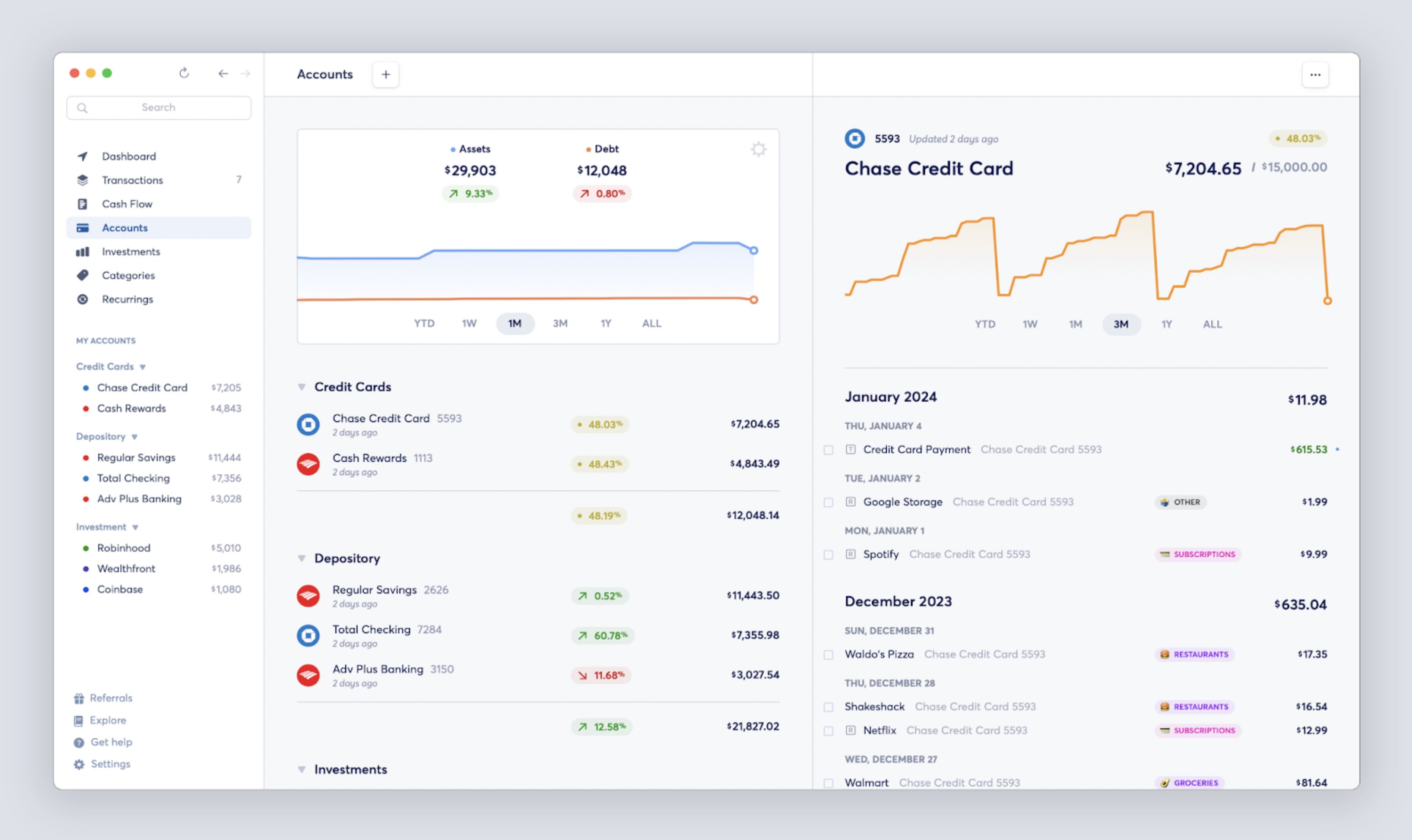Click the Dashboard navigation icon

(83, 156)
